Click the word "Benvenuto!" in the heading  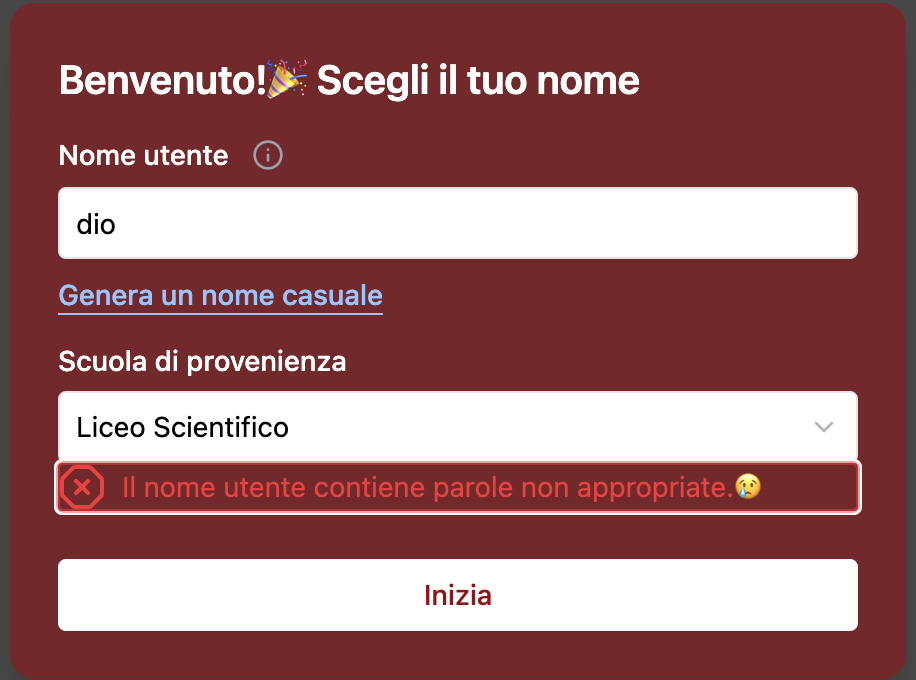161,80
